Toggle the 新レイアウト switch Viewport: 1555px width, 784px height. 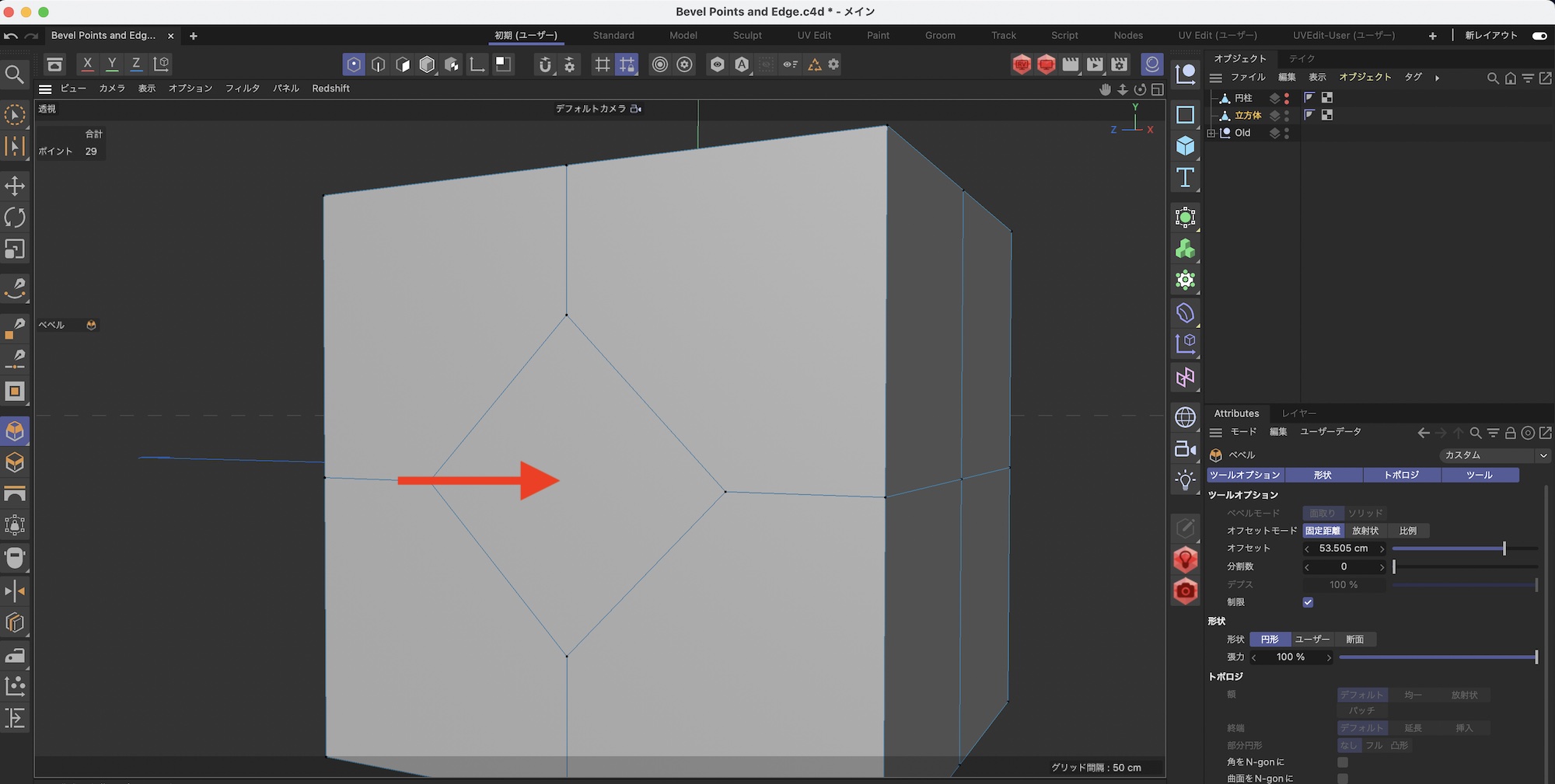pyautogui.click(x=1539, y=36)
